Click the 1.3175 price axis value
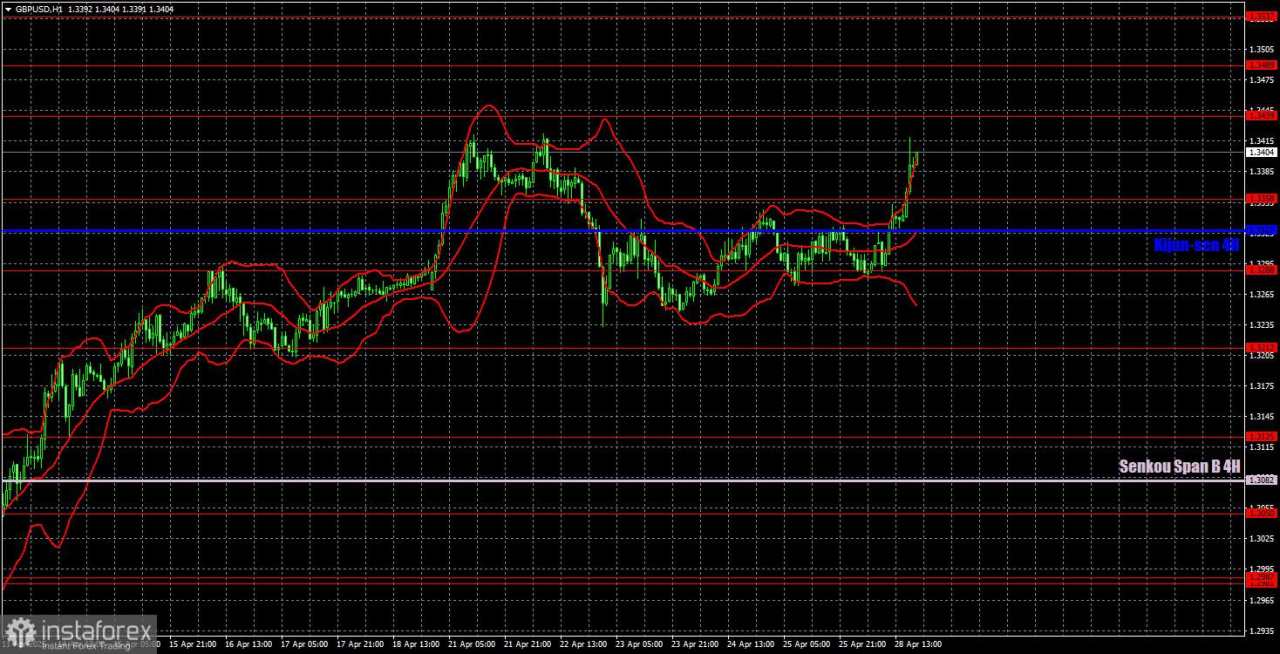Screen dimensions: 1280x654 point(1261,386)
